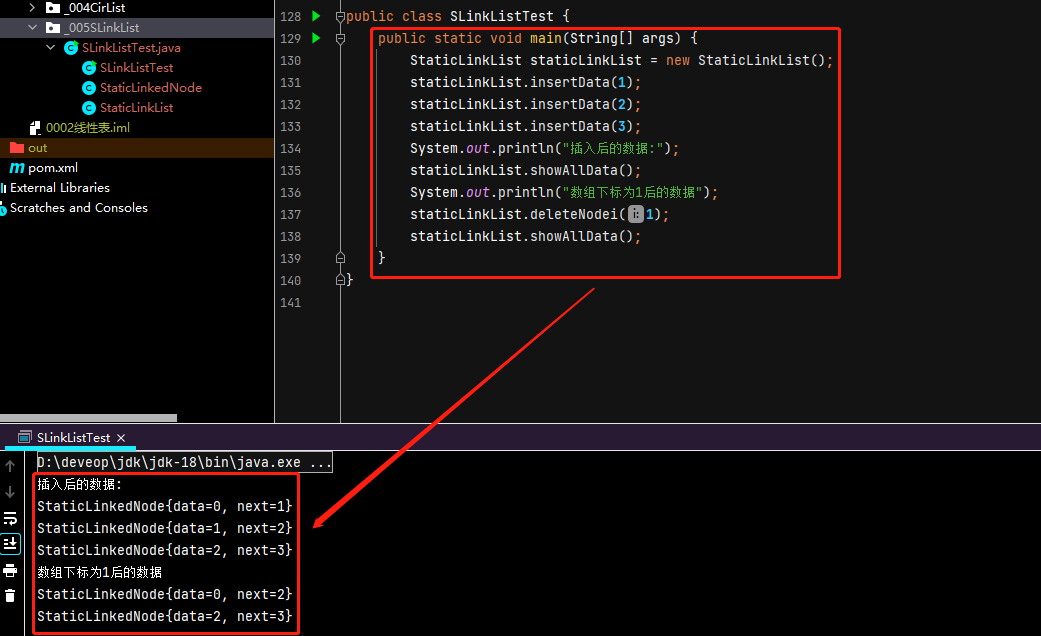Click console line 'data=0, next=1'
The image size is (1041, 636).
point(165,506)
